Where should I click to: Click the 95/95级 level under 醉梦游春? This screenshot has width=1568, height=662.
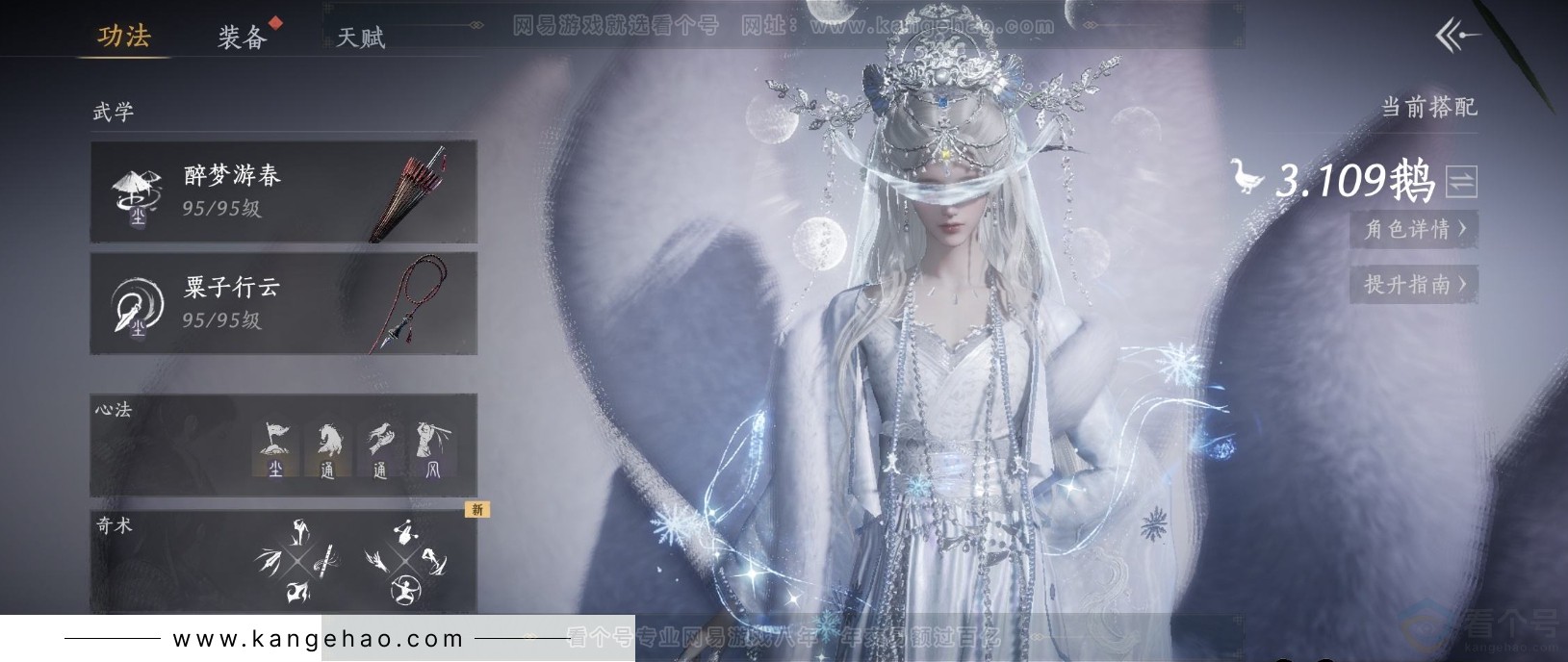tap(222, 209)
